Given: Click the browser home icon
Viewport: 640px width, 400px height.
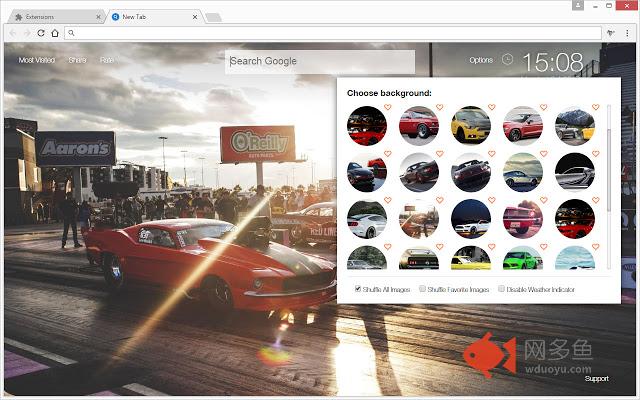Looking at the screenshot, I should pyautogui.click(x=54, y=33).
